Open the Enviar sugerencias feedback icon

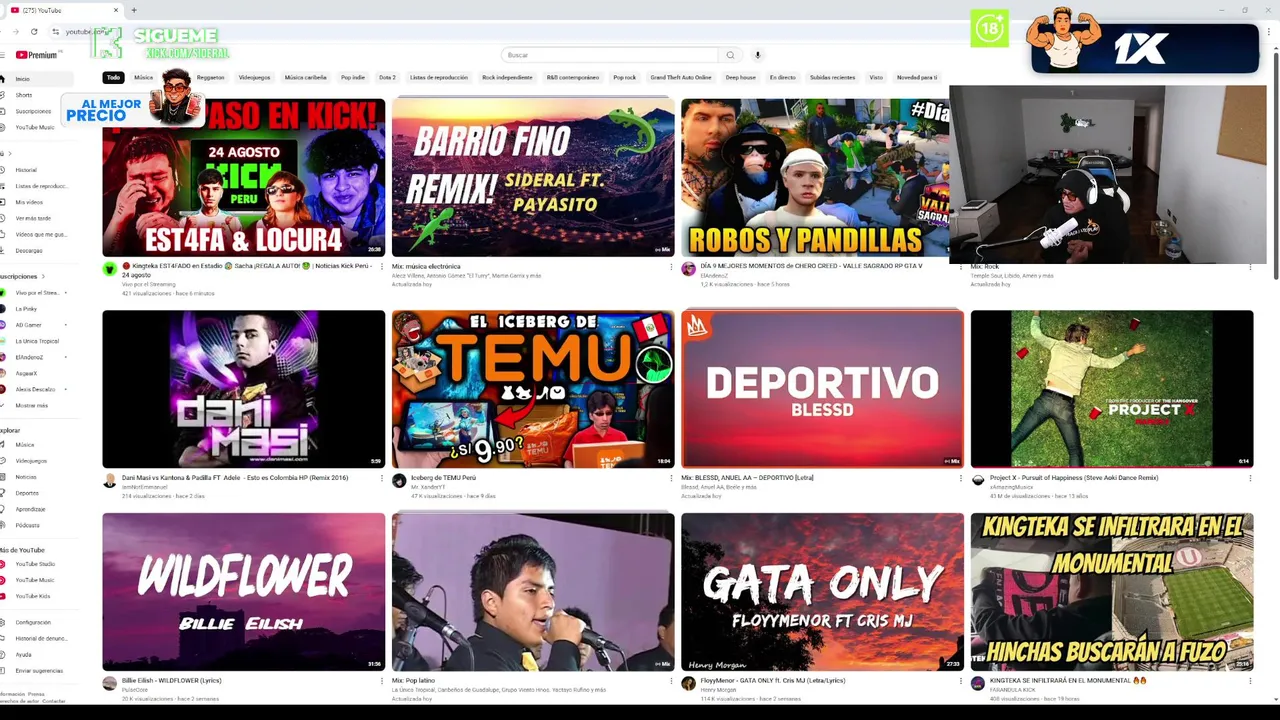pyautogui.click(x=3, y=671)
